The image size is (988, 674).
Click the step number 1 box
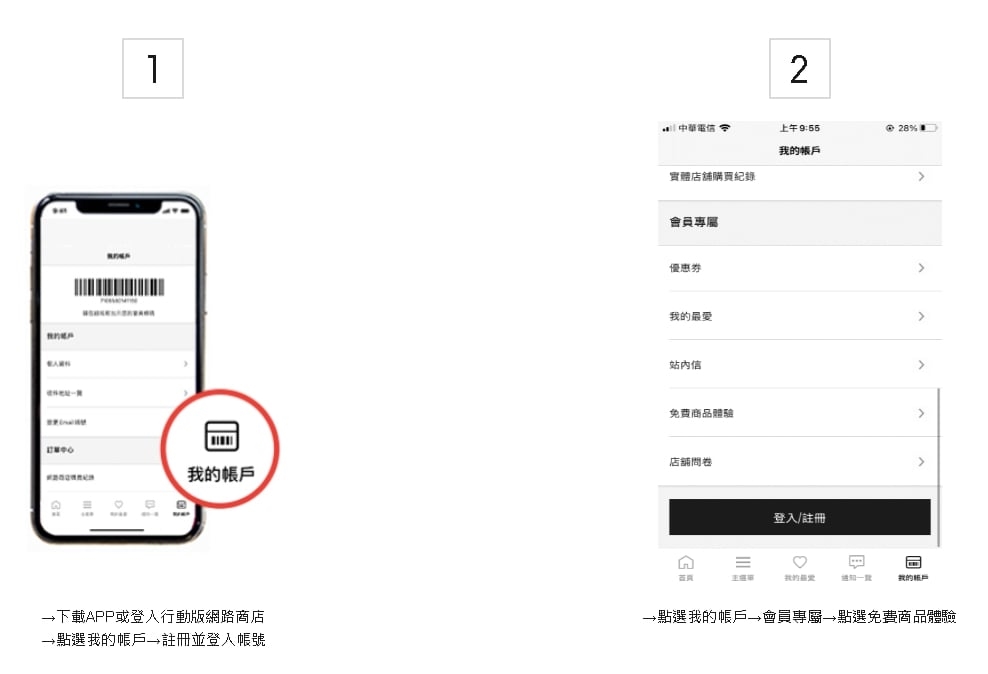point(153,69)
